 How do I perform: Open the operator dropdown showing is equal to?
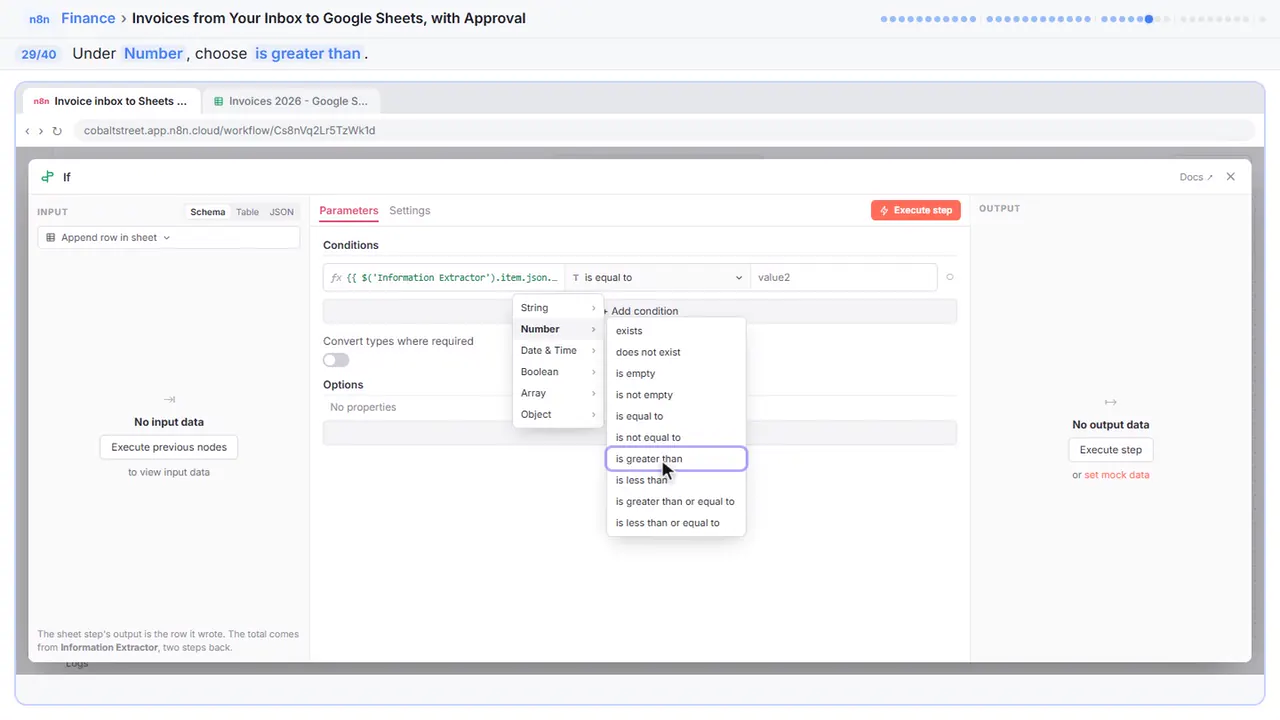tap(658, 277)
